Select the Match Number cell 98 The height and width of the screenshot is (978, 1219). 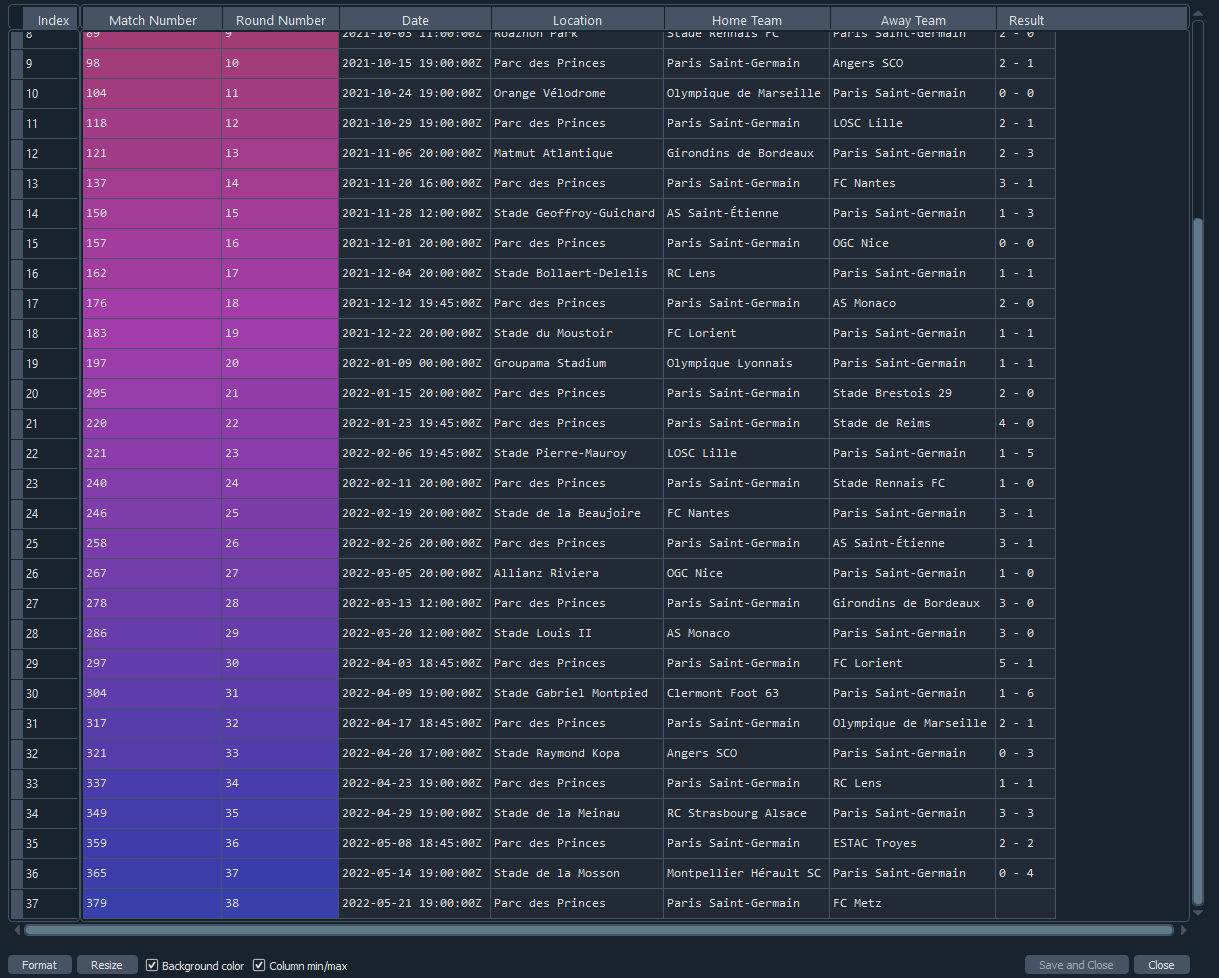pos(152,63)
